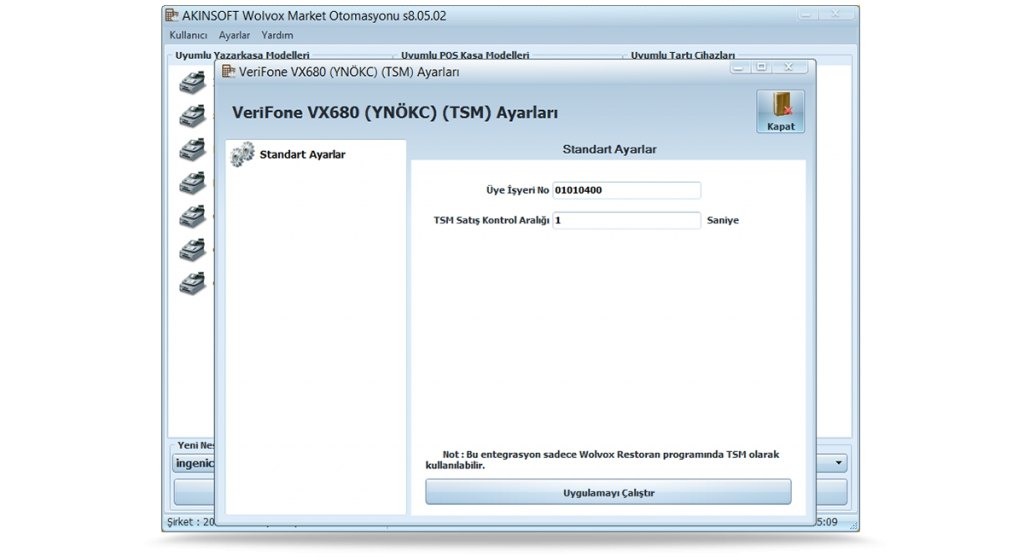Click the Not: Bu entegrasyon note text
Viewport: 1024px width, 557px height.
tap(602, 460)
